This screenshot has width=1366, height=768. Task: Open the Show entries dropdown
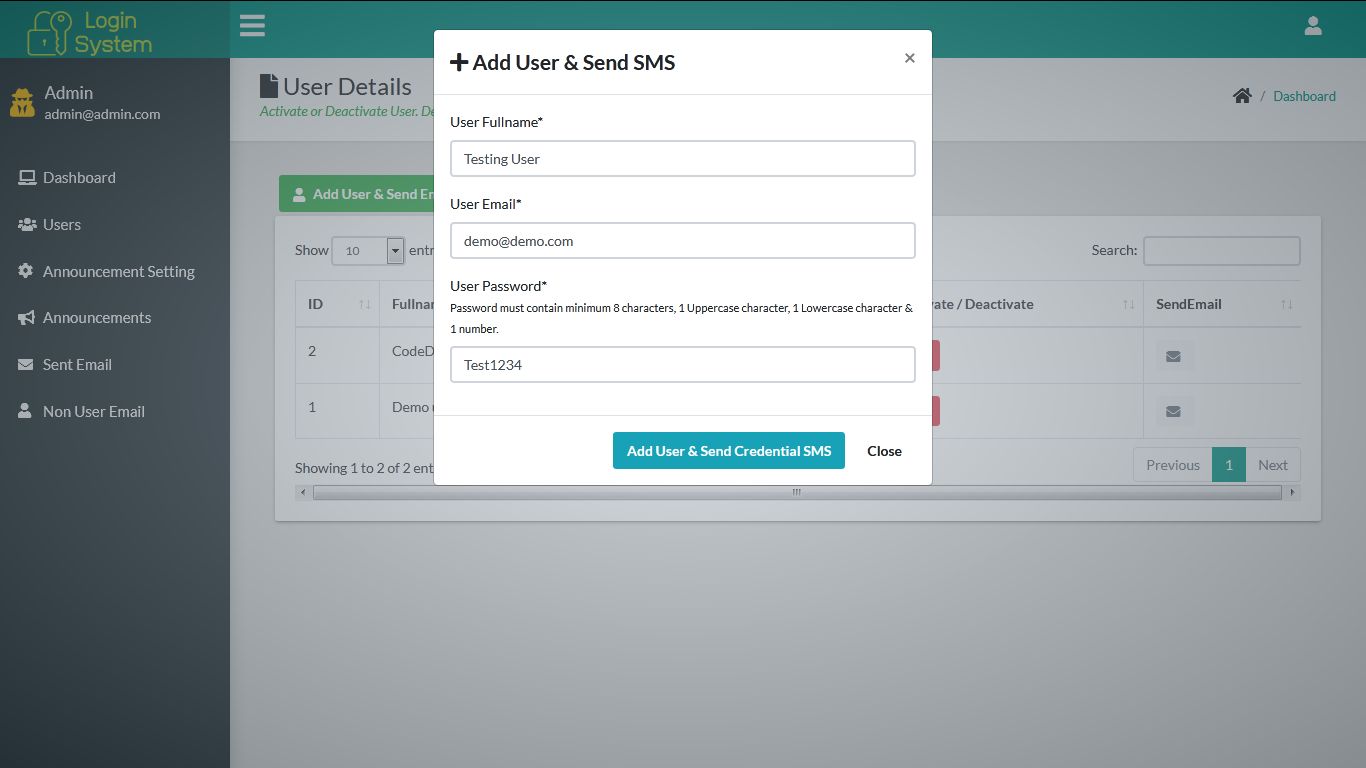(x=367, y=251)
